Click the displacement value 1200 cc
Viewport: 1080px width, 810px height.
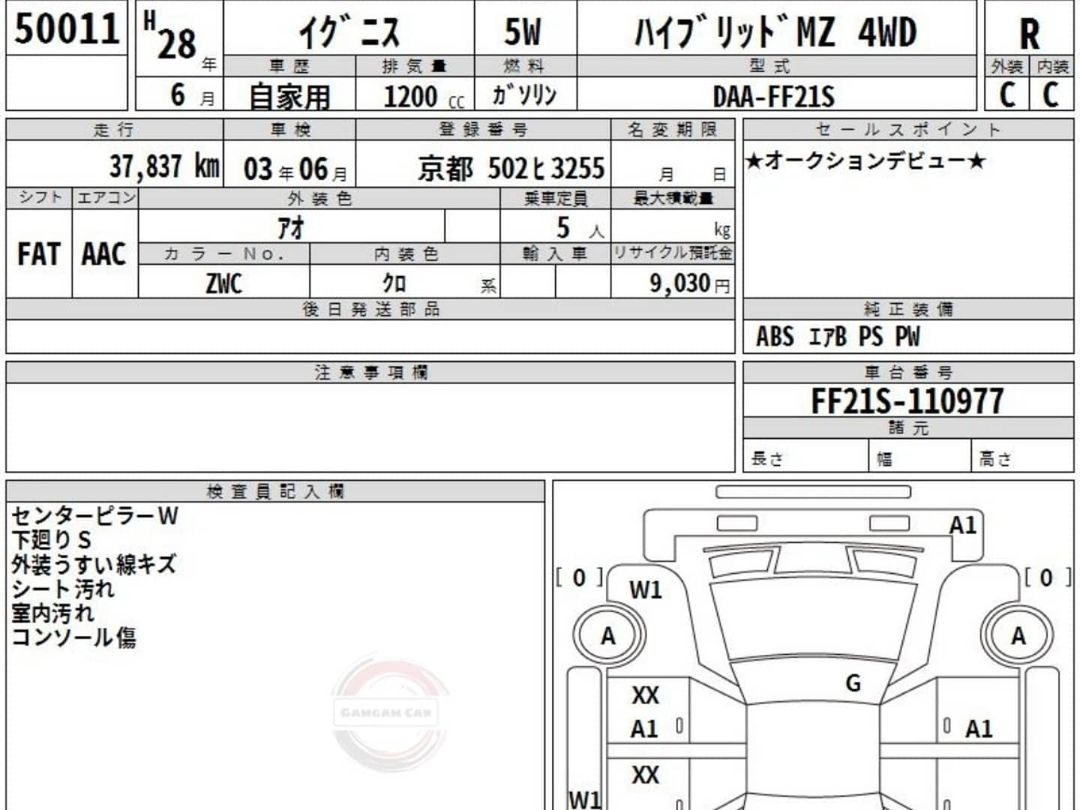pyautogui.click(x=424, y=96)
